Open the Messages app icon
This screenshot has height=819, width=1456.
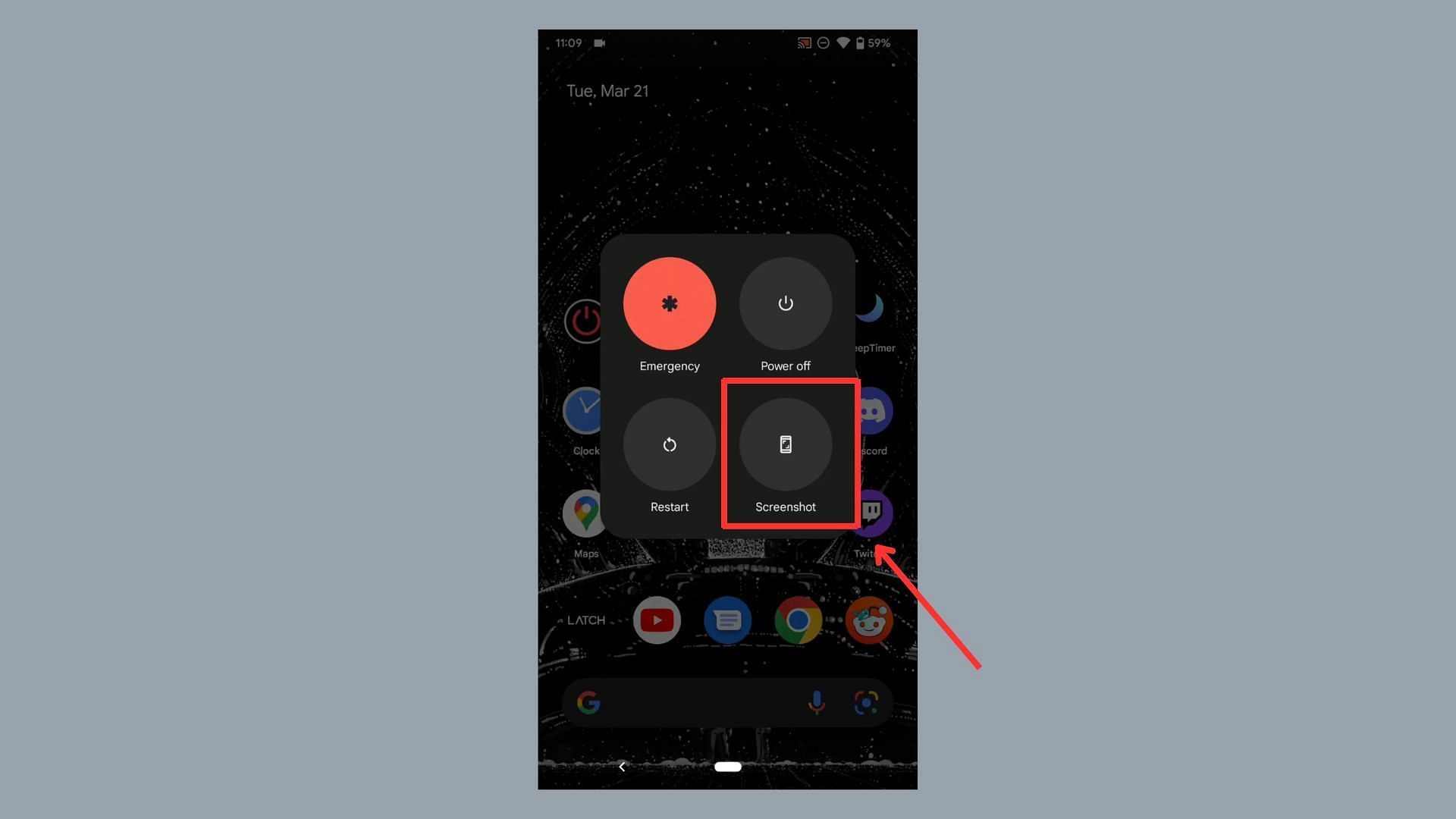[727, 620]
